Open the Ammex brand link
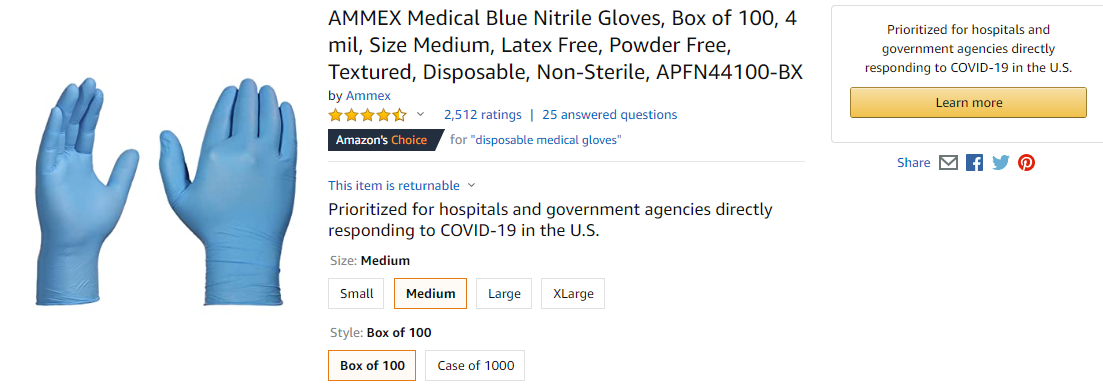Screen dimensions: 1103x390 click(368, 96)
